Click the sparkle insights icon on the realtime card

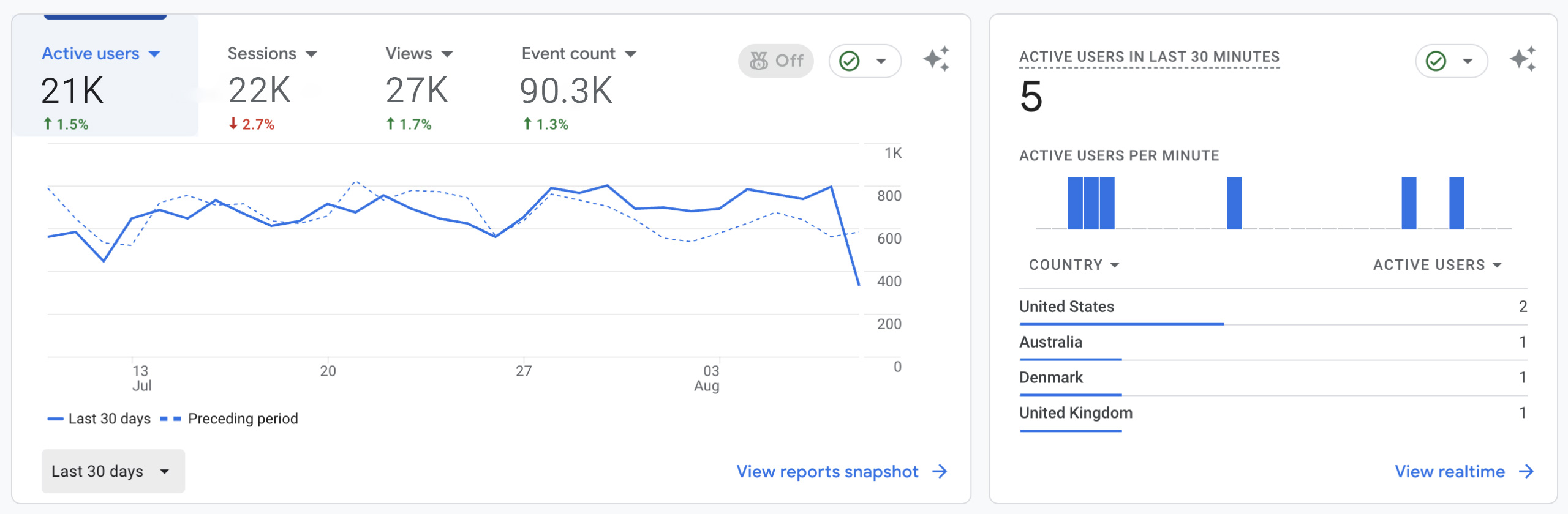click(x=1522, y=59)
